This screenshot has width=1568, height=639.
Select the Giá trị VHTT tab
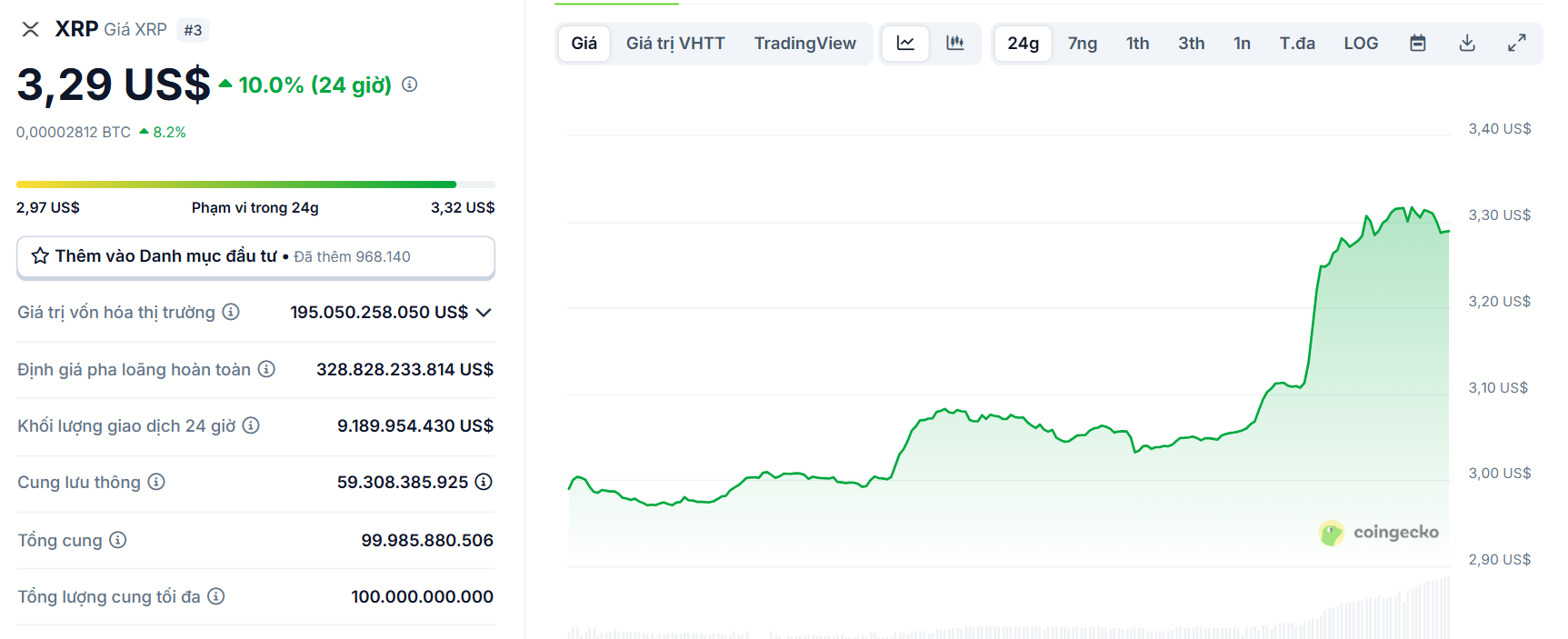pyautogui.click(x=675, y=43)
